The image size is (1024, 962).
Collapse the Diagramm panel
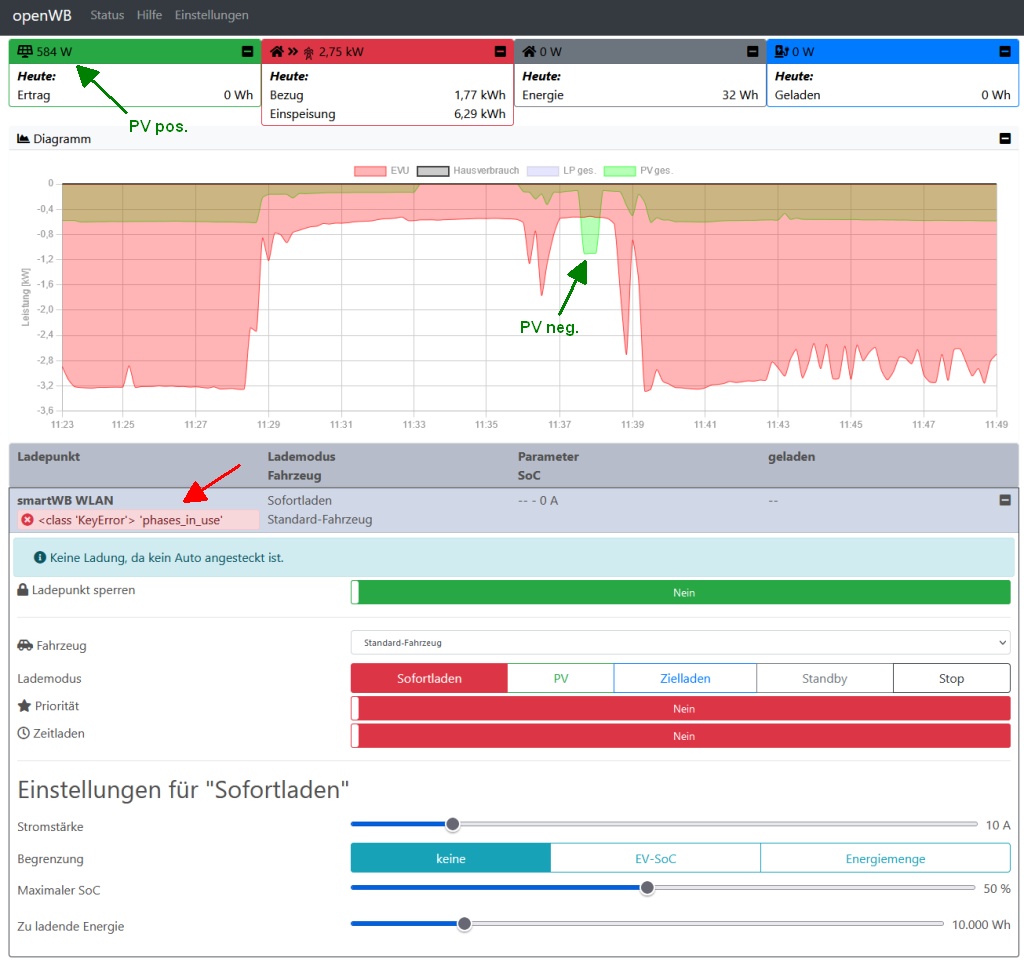click(1005, 139)
